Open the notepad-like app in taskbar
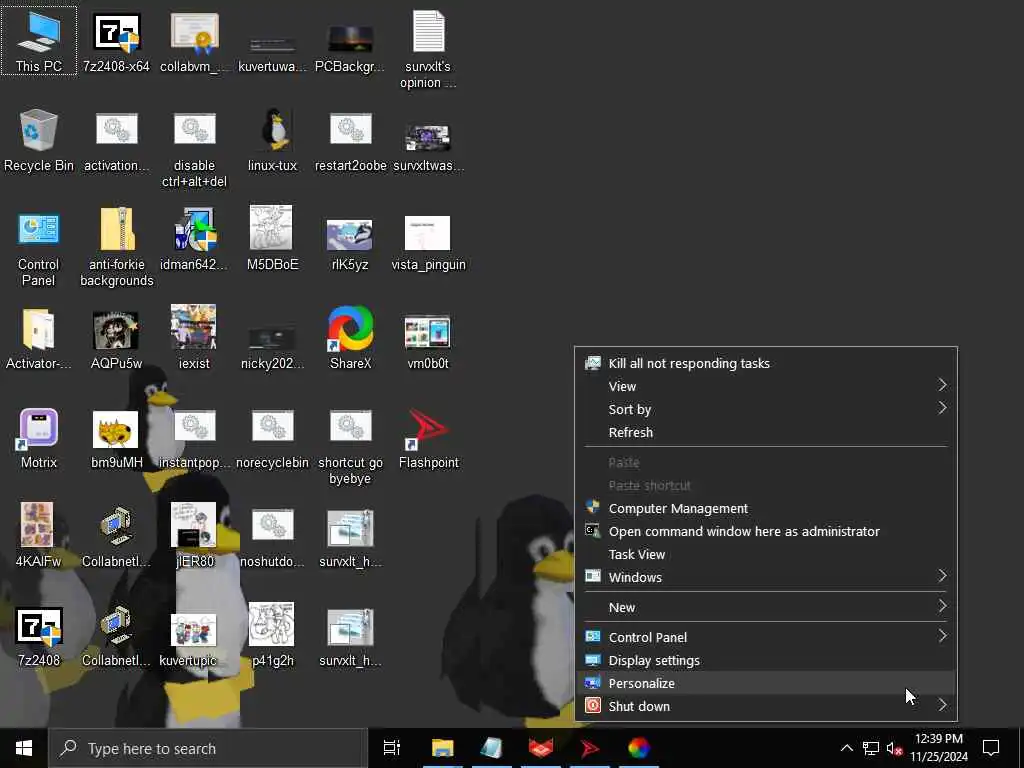Image resolution: width=1024 pixels, height=768 pixels. pos(491,748)
